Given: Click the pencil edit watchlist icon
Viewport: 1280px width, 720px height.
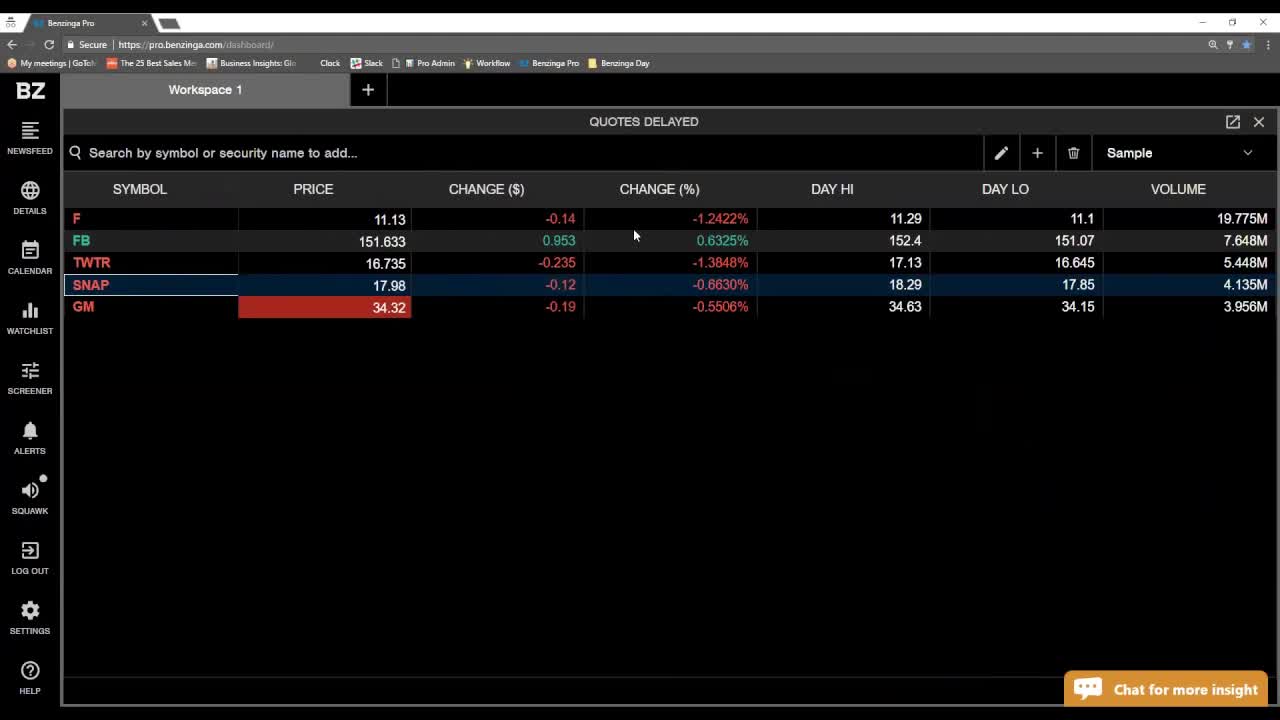Looking at the screenshot, I should 1001,153.
